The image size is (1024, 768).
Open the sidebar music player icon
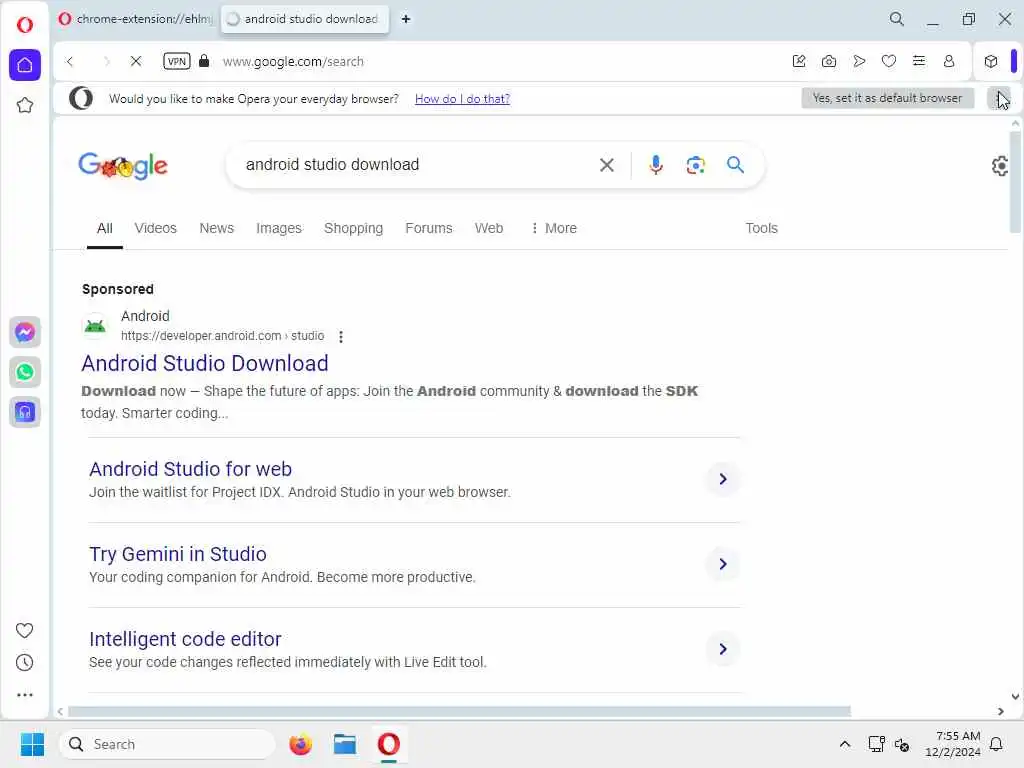pos(25,412)
